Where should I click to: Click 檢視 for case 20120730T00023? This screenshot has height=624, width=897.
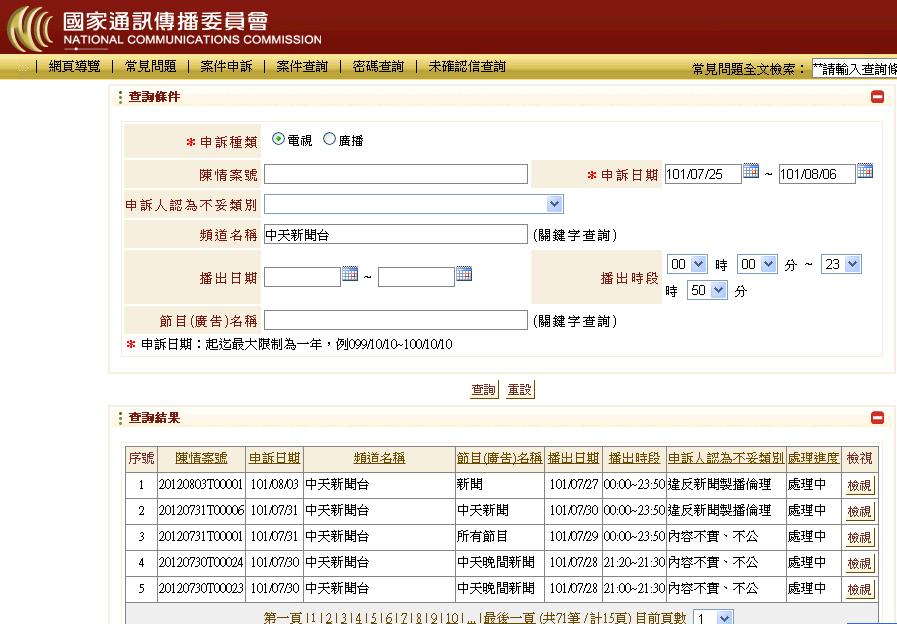859,589
